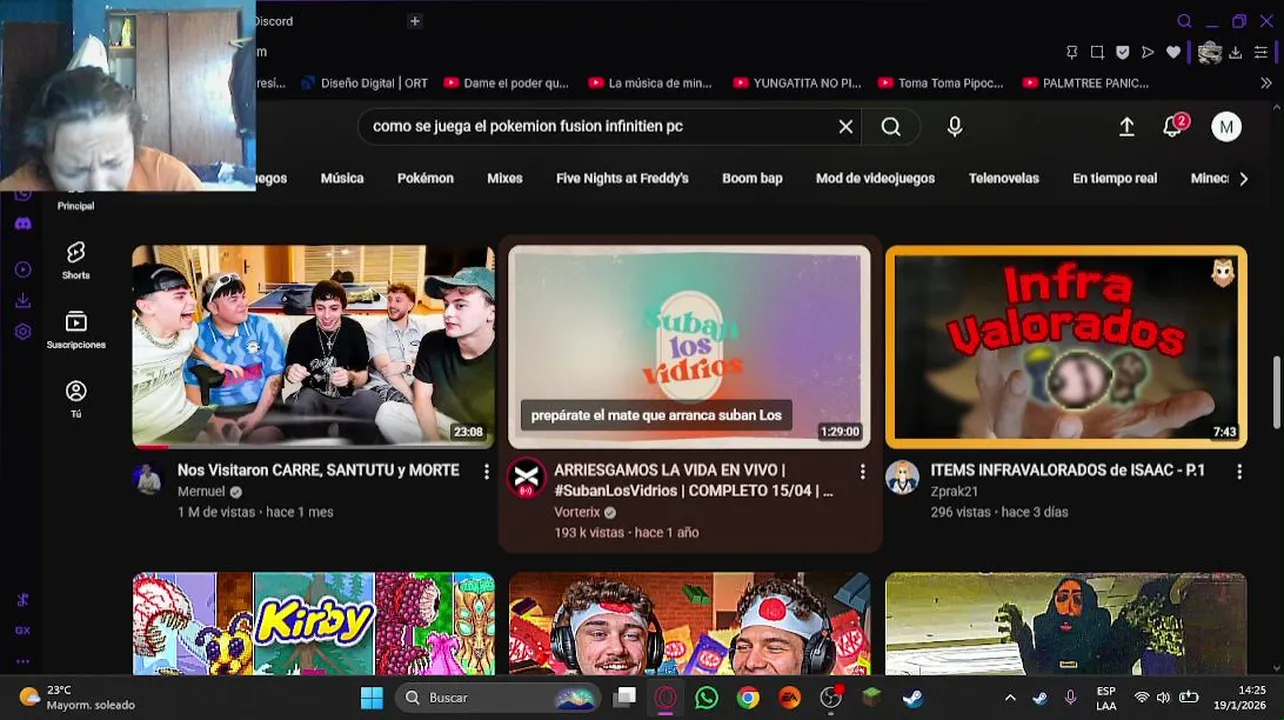Open the Tú profile section
Image resolution: width=1284 pixels, height=720 pixels.
pyautogui.click(x=76, y=399)
